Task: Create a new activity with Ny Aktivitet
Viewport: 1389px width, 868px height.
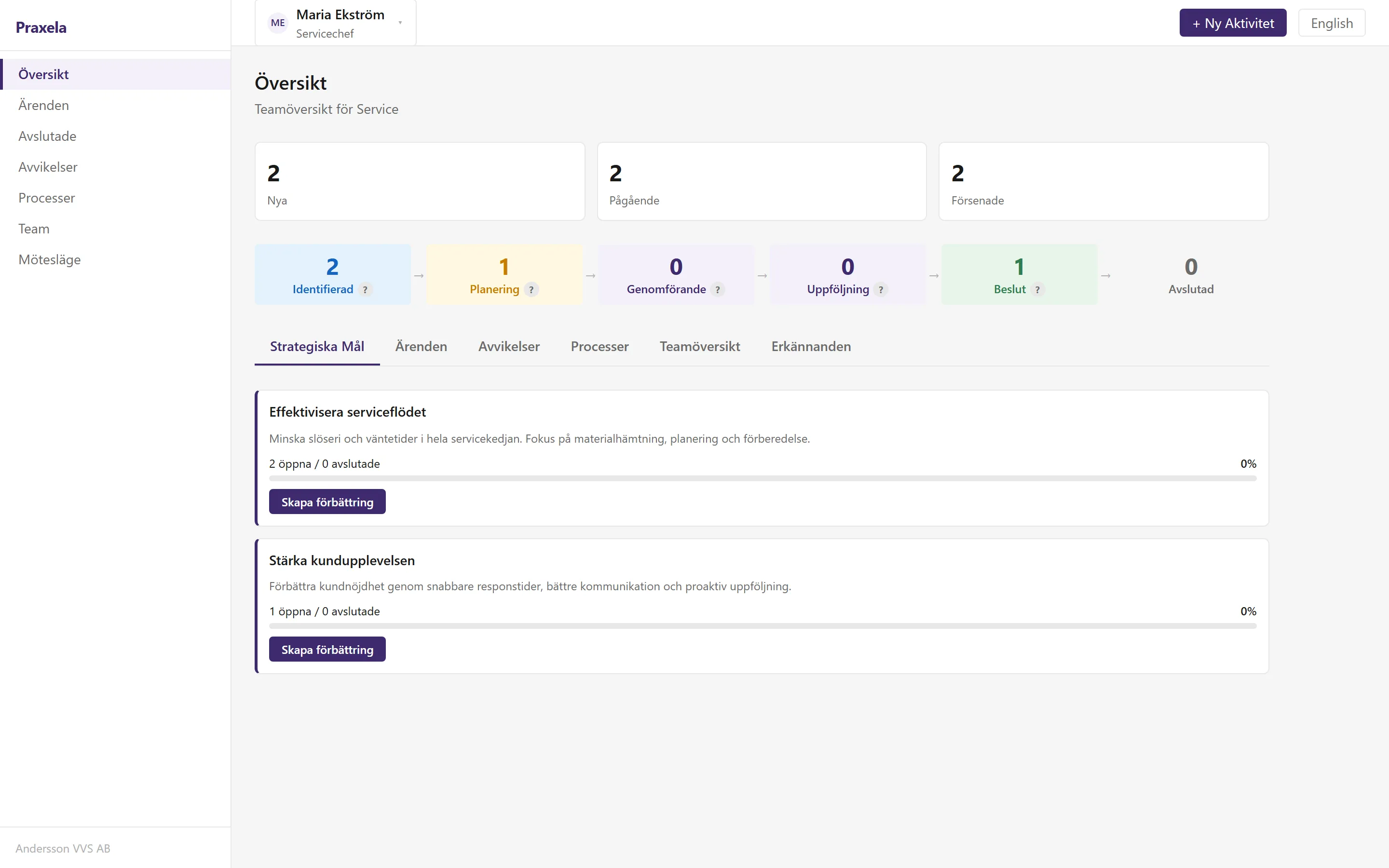Action: click(1233, 23)
